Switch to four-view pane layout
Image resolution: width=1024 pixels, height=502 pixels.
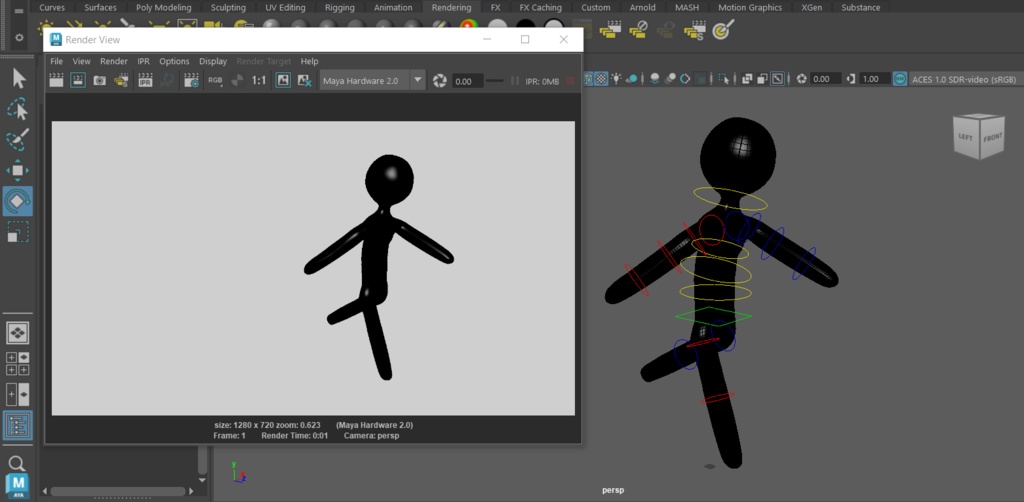pyautogui.click(x=18, y=364)
